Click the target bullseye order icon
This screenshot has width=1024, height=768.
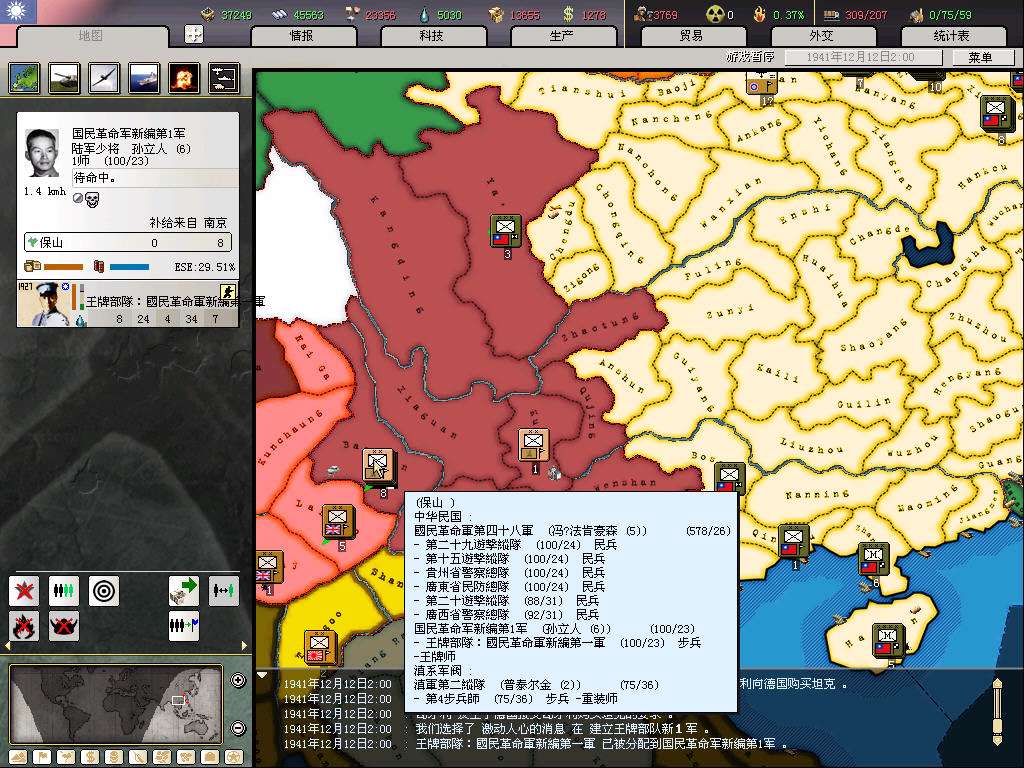104,591
